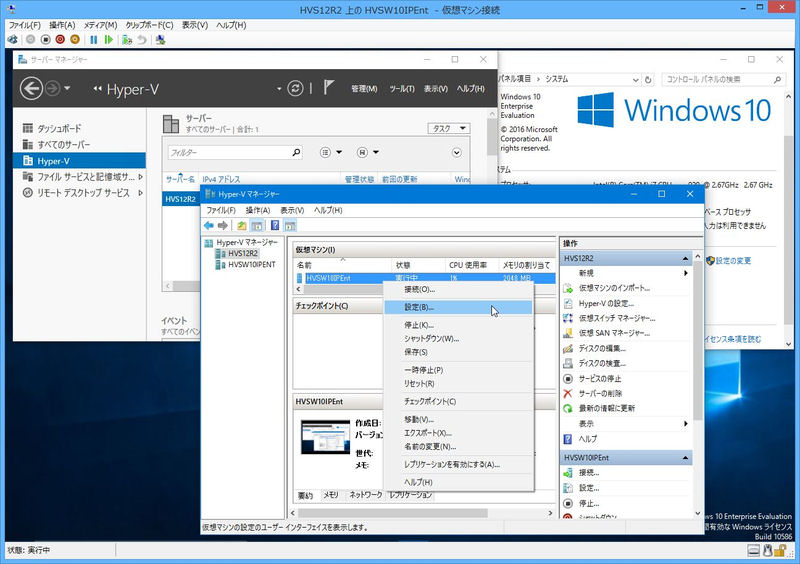The image size is (800, 564).
Task: Click blue help question mark toolbar icon
Action: [x=275, y=225]
